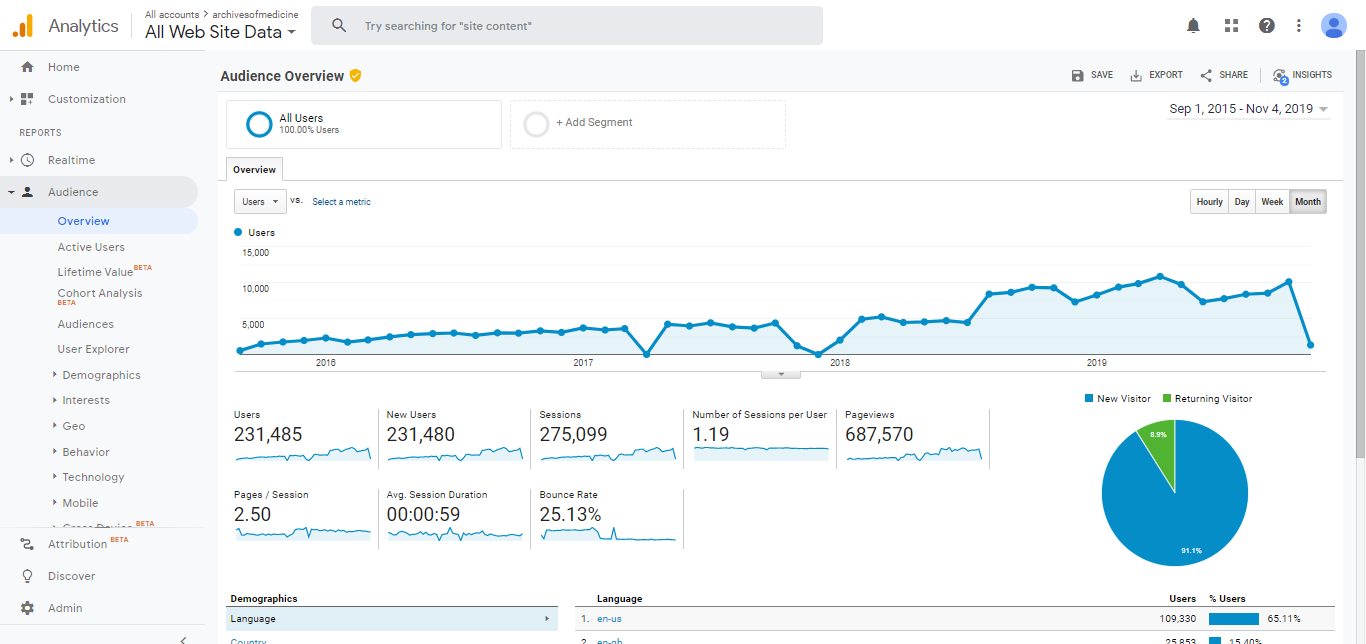The height and width of the screenshot is (644, 1366).
Task: Open the Users metric dropdown
Action: (x=260, y=202)
